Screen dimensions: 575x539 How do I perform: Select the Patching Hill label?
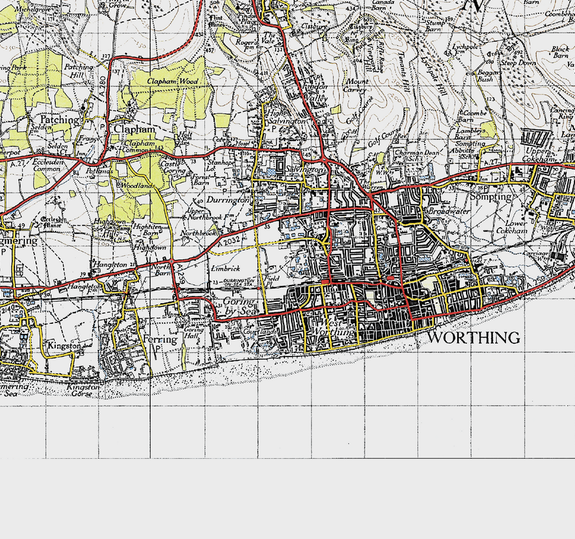[x=79, y=71]
